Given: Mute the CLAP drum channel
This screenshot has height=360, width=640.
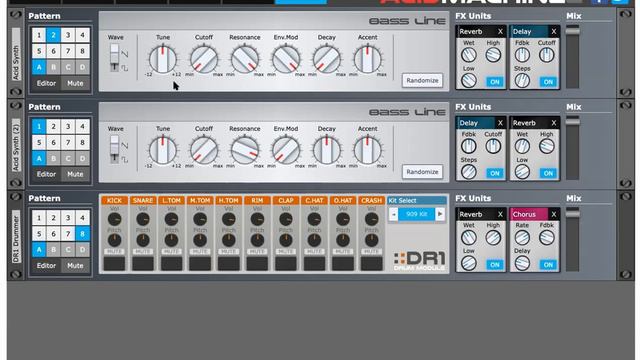Looking at the screenshot, I should tap(286, 251).
